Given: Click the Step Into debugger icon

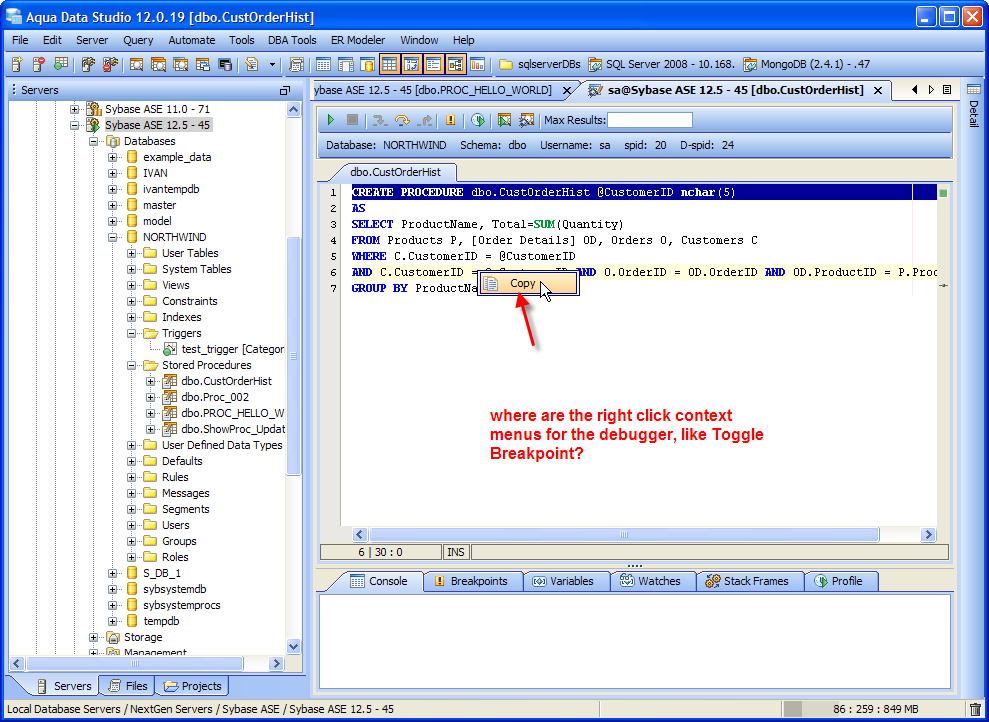Looking at the screenshot, I should [380, 120].
